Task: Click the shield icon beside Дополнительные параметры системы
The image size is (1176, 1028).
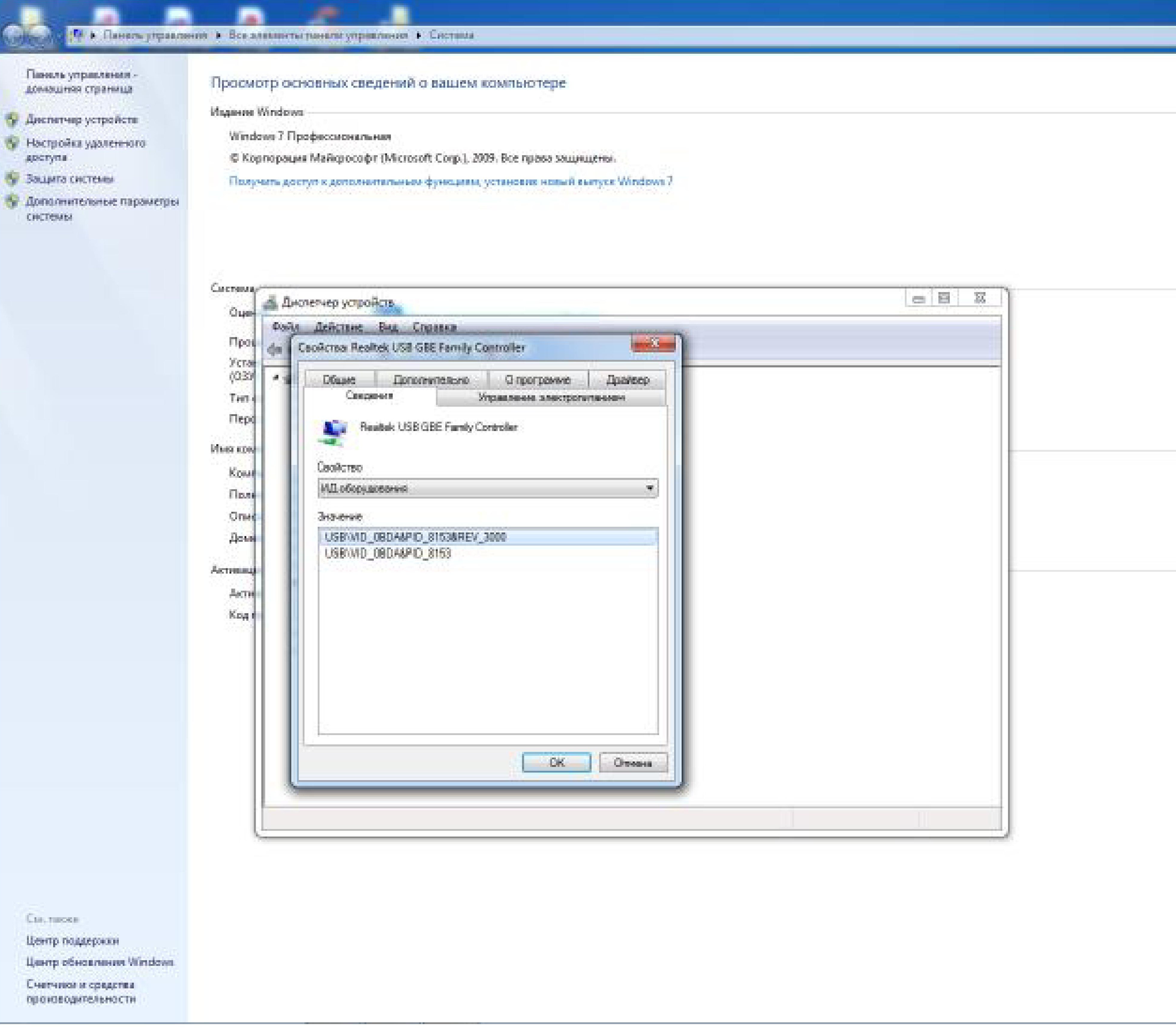Action: click(x=12, y=201)
